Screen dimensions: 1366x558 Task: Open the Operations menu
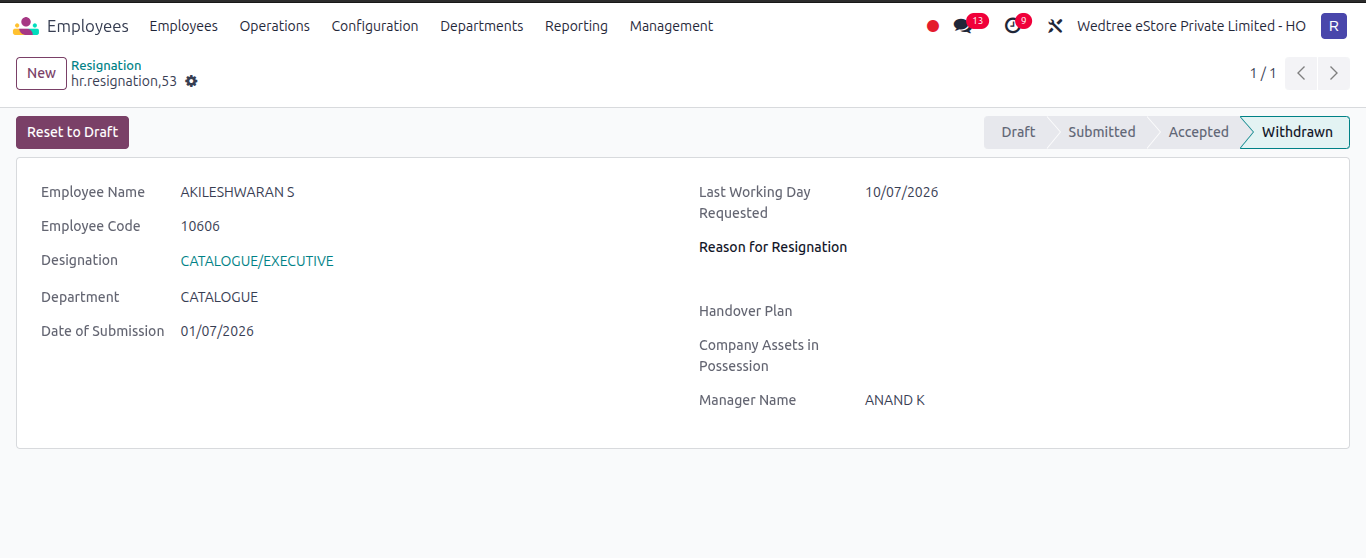275,26
